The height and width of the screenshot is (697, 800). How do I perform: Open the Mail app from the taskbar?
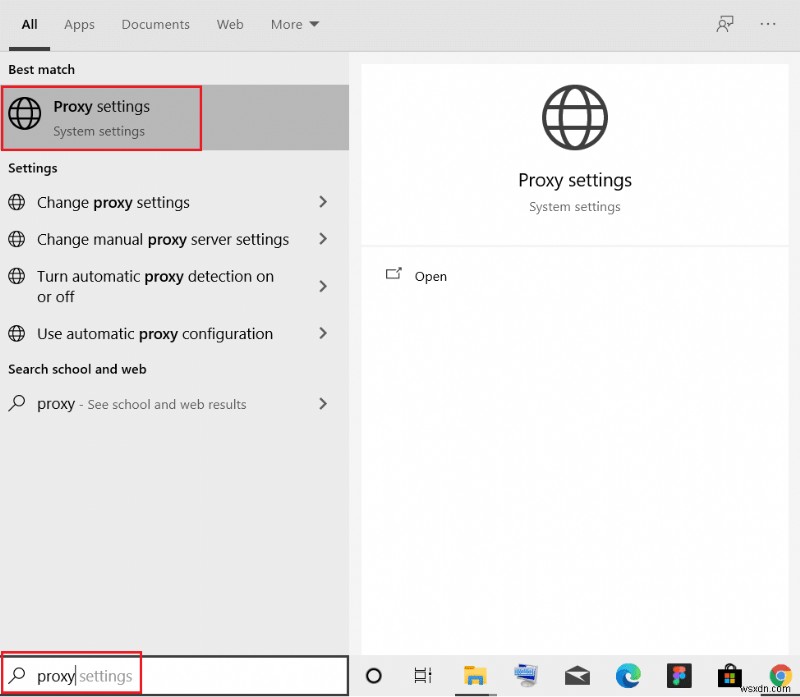[x=577, y=676]
